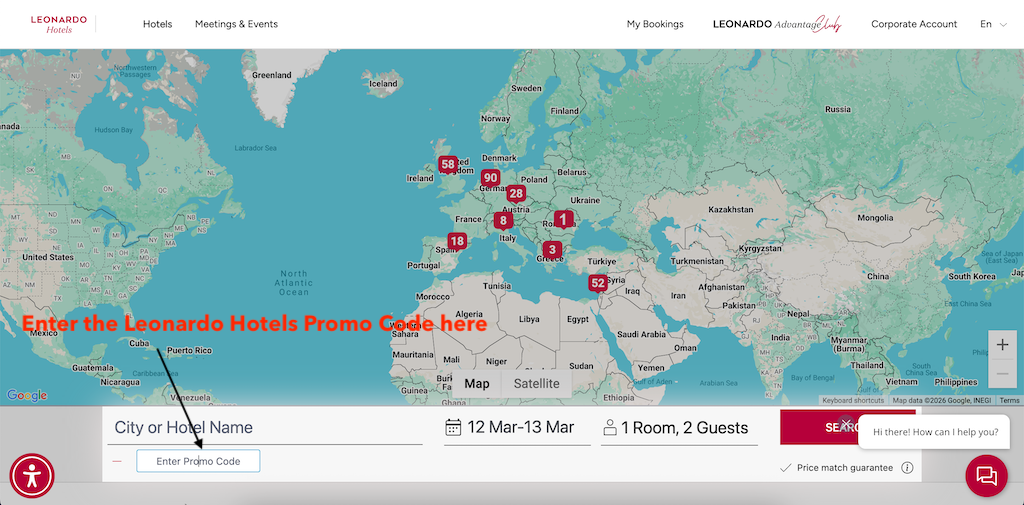Screen dimensions: 1024x505
Task: Click the calendar icon beside the dates
Action: pyautogui.click(x=453, y=427)
